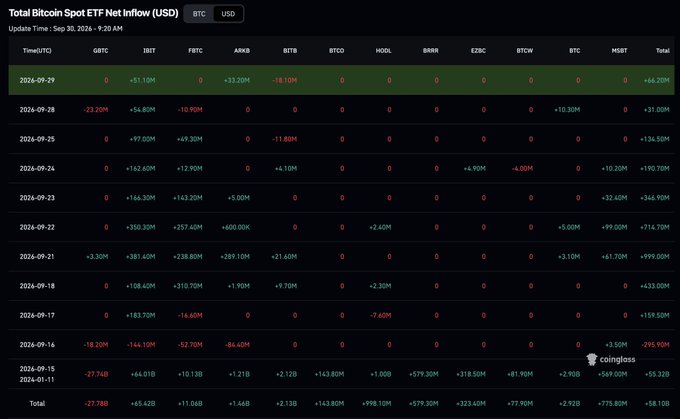Select the 2026-09-17 date cell
680x419 pixels.
pos(37,315)
